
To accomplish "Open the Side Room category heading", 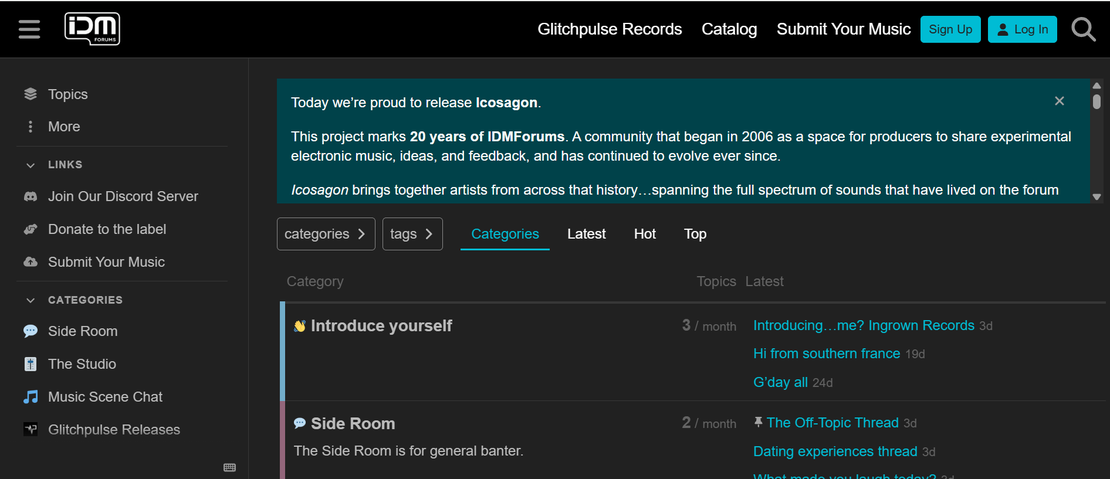I will coord(353,423).
